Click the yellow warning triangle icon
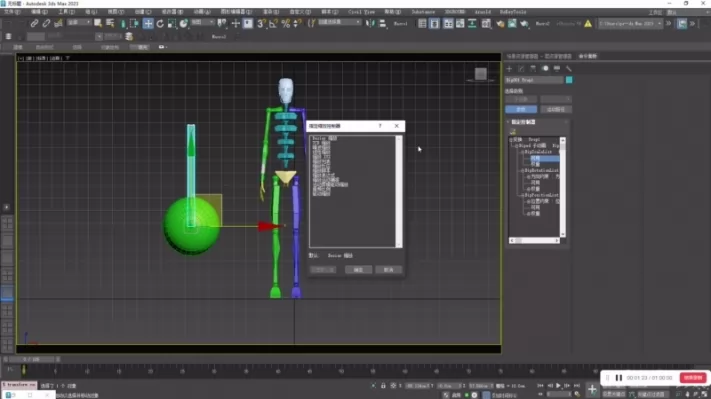711x399 pixels. tap(588, 23)
